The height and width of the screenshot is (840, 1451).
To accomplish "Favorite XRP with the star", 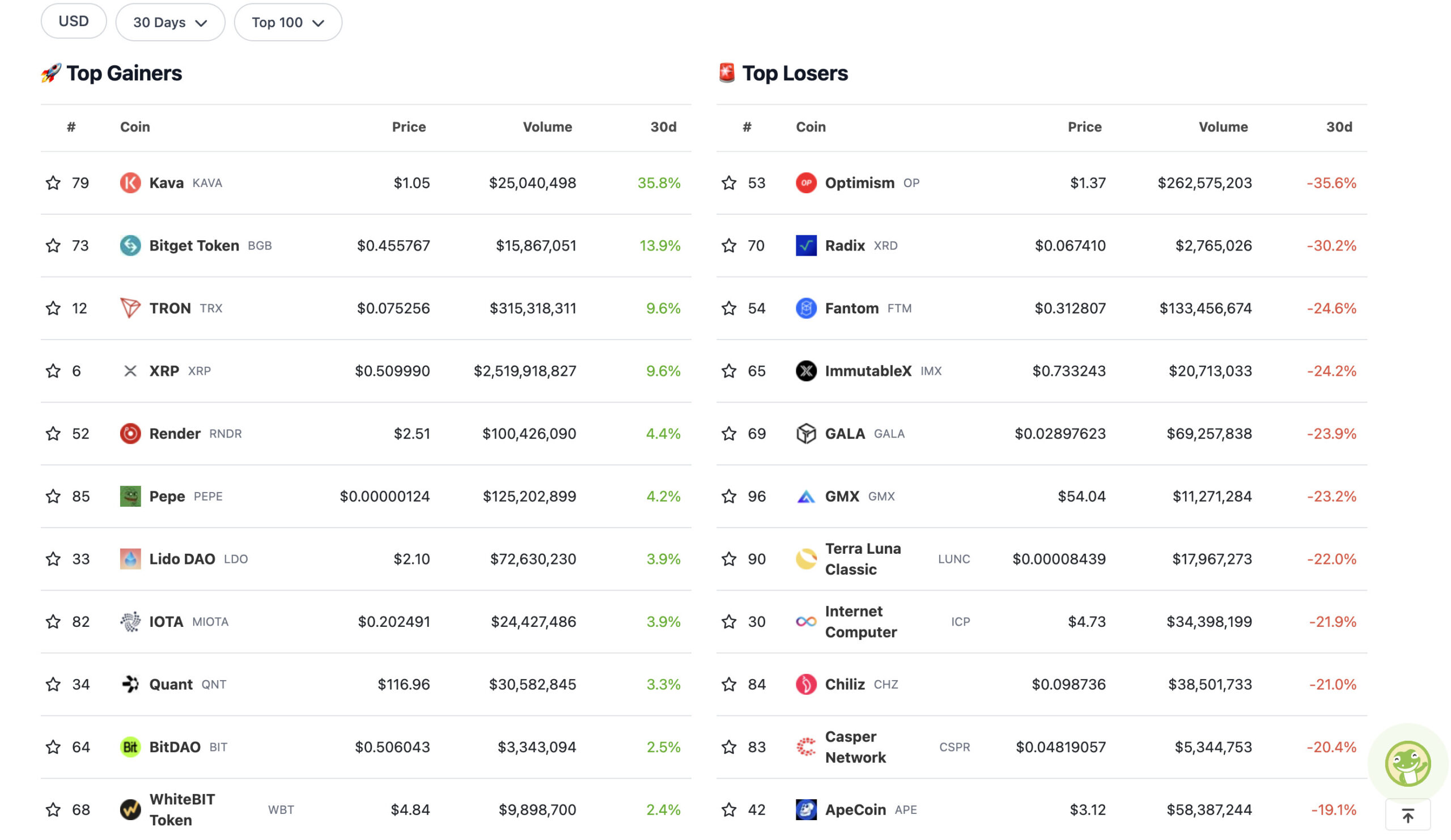I will [x=53, y=371].
